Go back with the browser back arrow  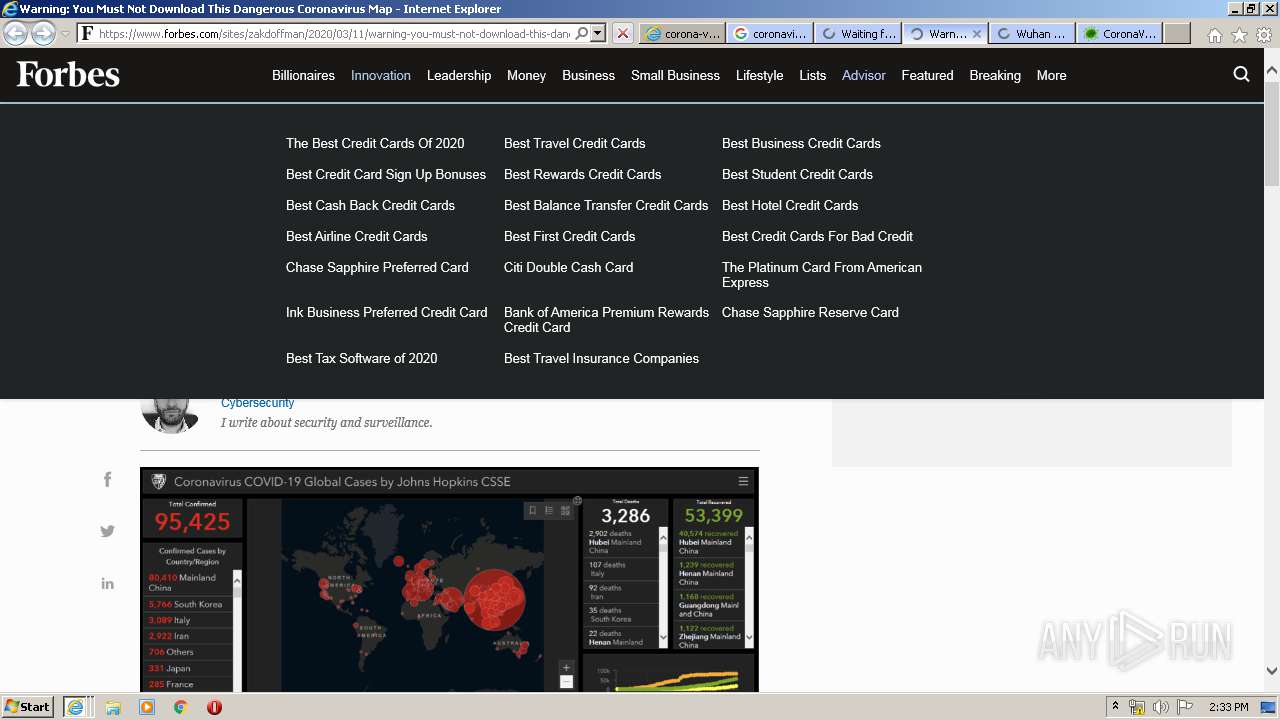click(x=16, y=33)
